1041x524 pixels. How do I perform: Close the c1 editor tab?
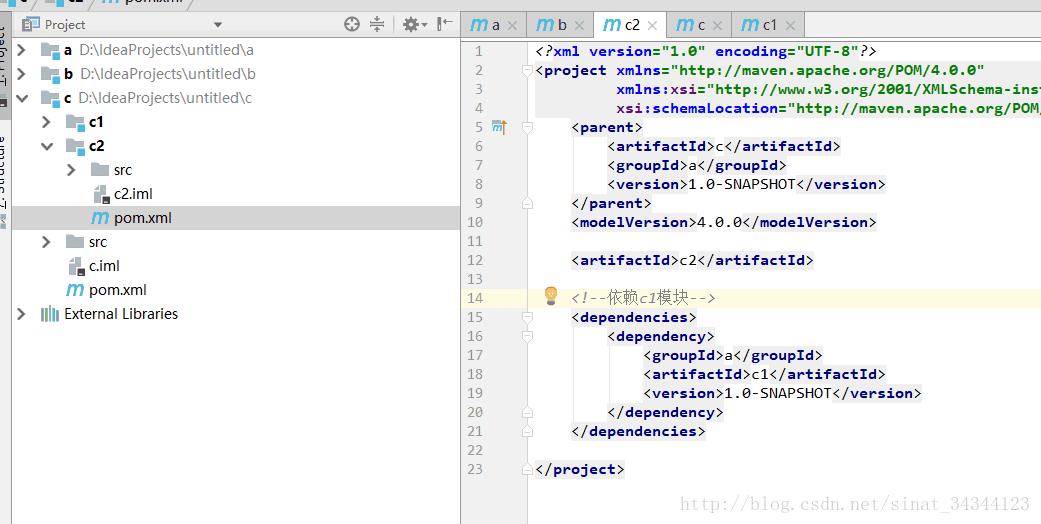[x=790, y=26]
